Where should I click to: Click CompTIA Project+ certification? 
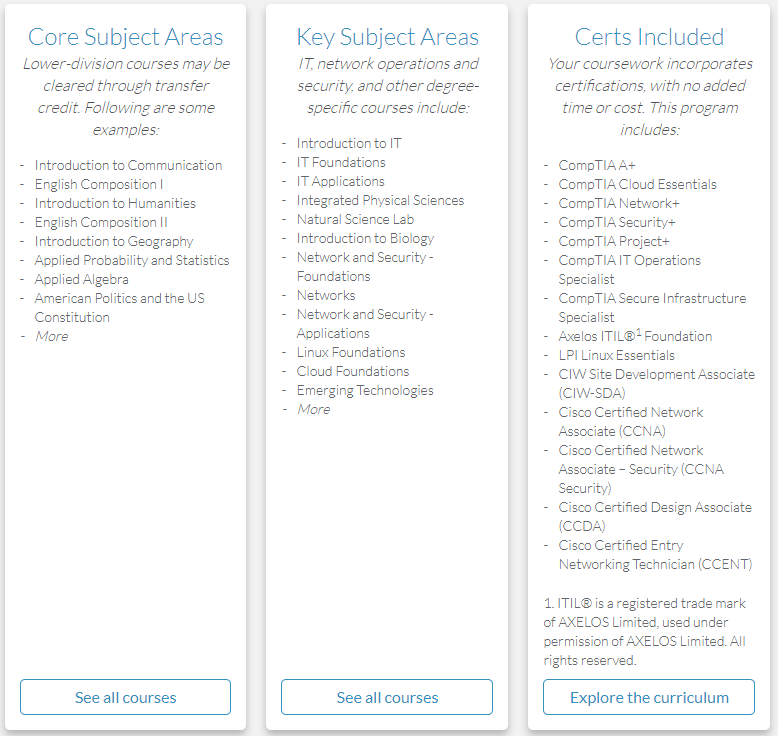[x=614, y=241]
